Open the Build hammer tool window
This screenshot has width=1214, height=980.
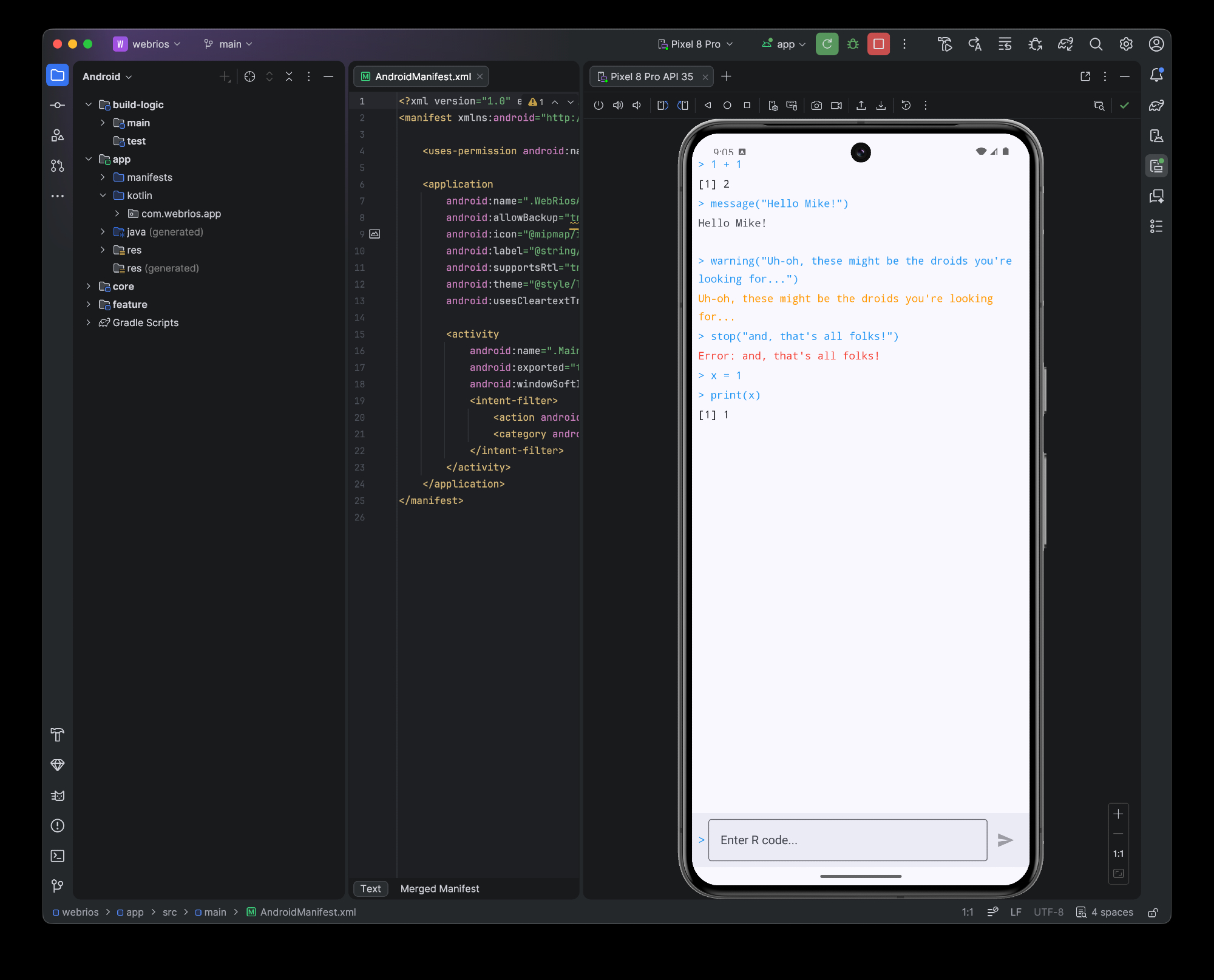58,735
